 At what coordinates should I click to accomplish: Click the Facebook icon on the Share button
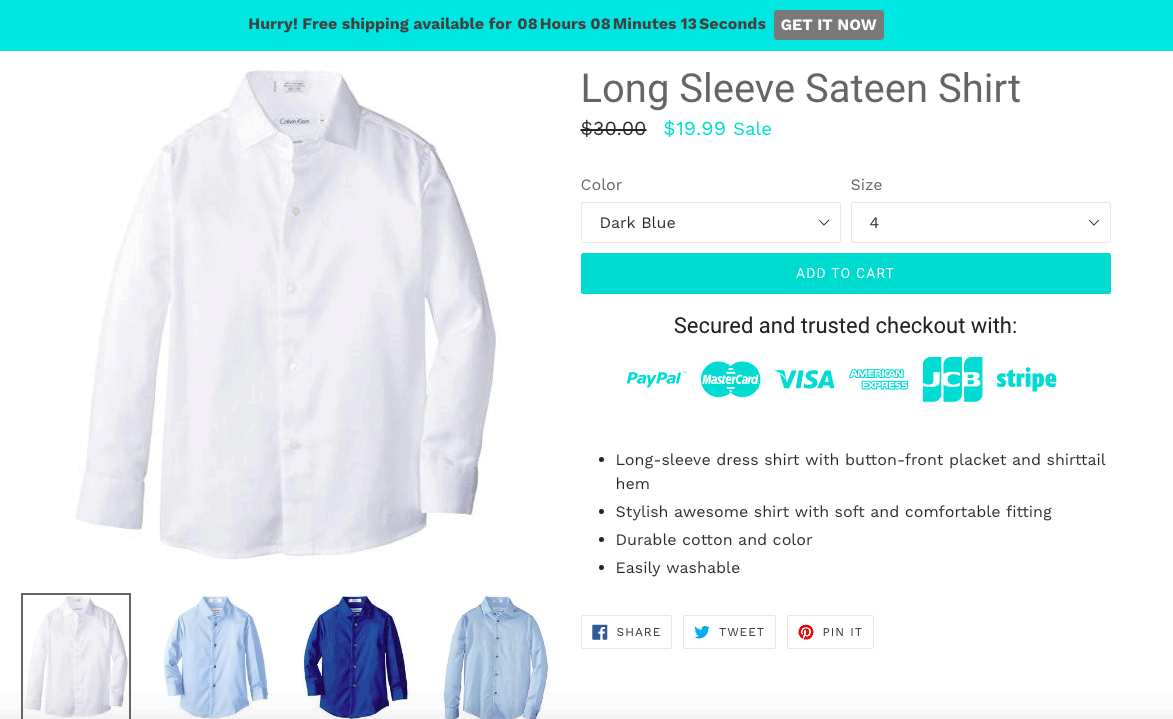pyautogui.click(x=600, y=631)
